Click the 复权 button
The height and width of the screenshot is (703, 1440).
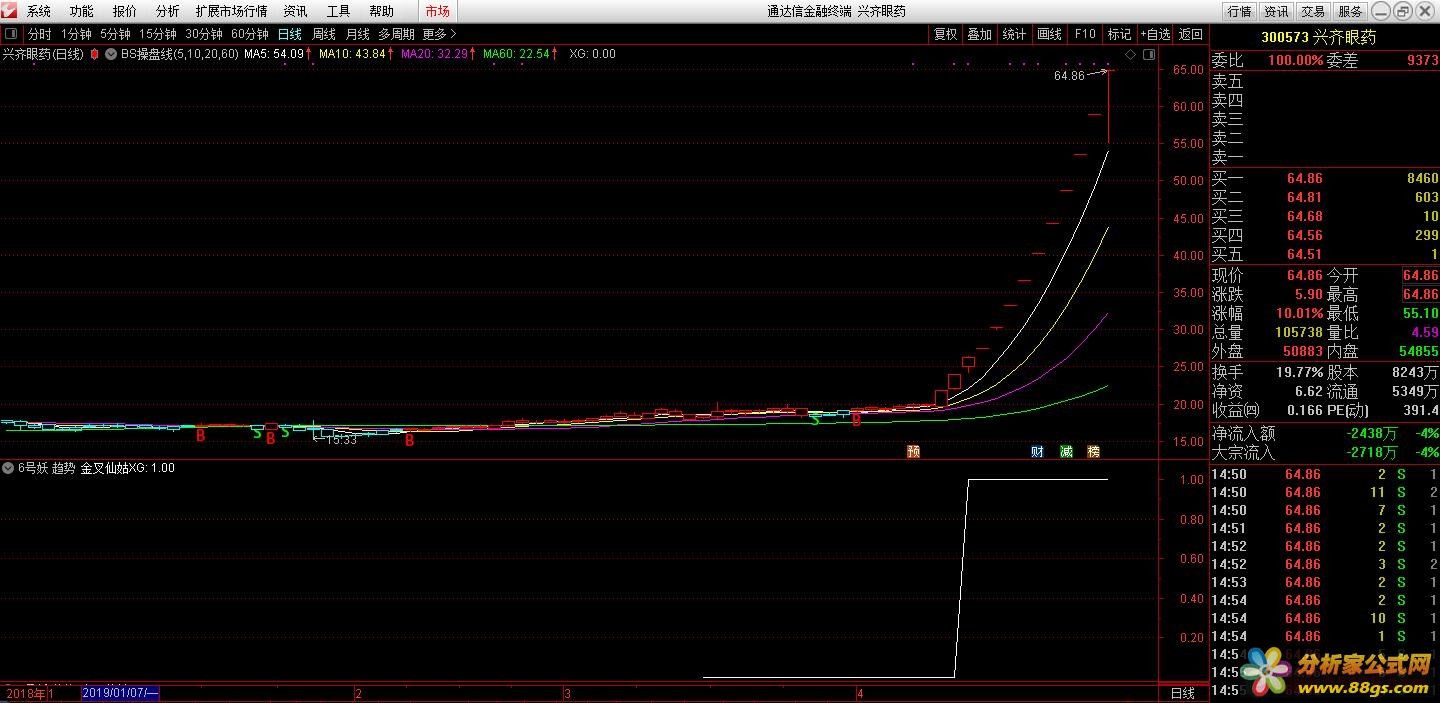click(x=945, y=34)
